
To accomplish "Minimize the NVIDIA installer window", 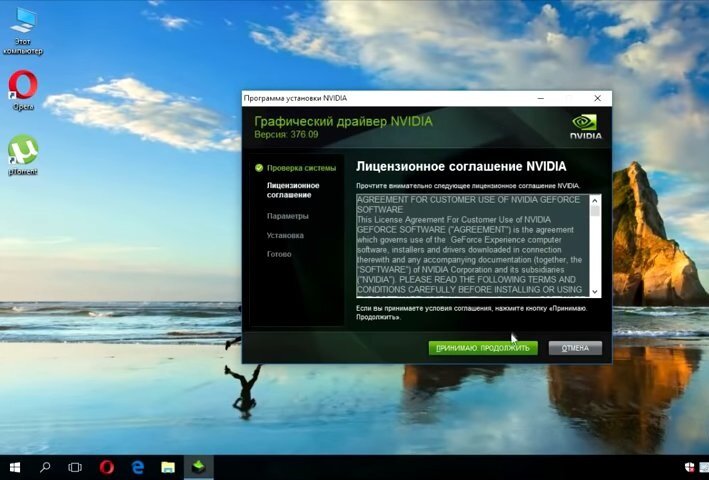I will (541, 98).
